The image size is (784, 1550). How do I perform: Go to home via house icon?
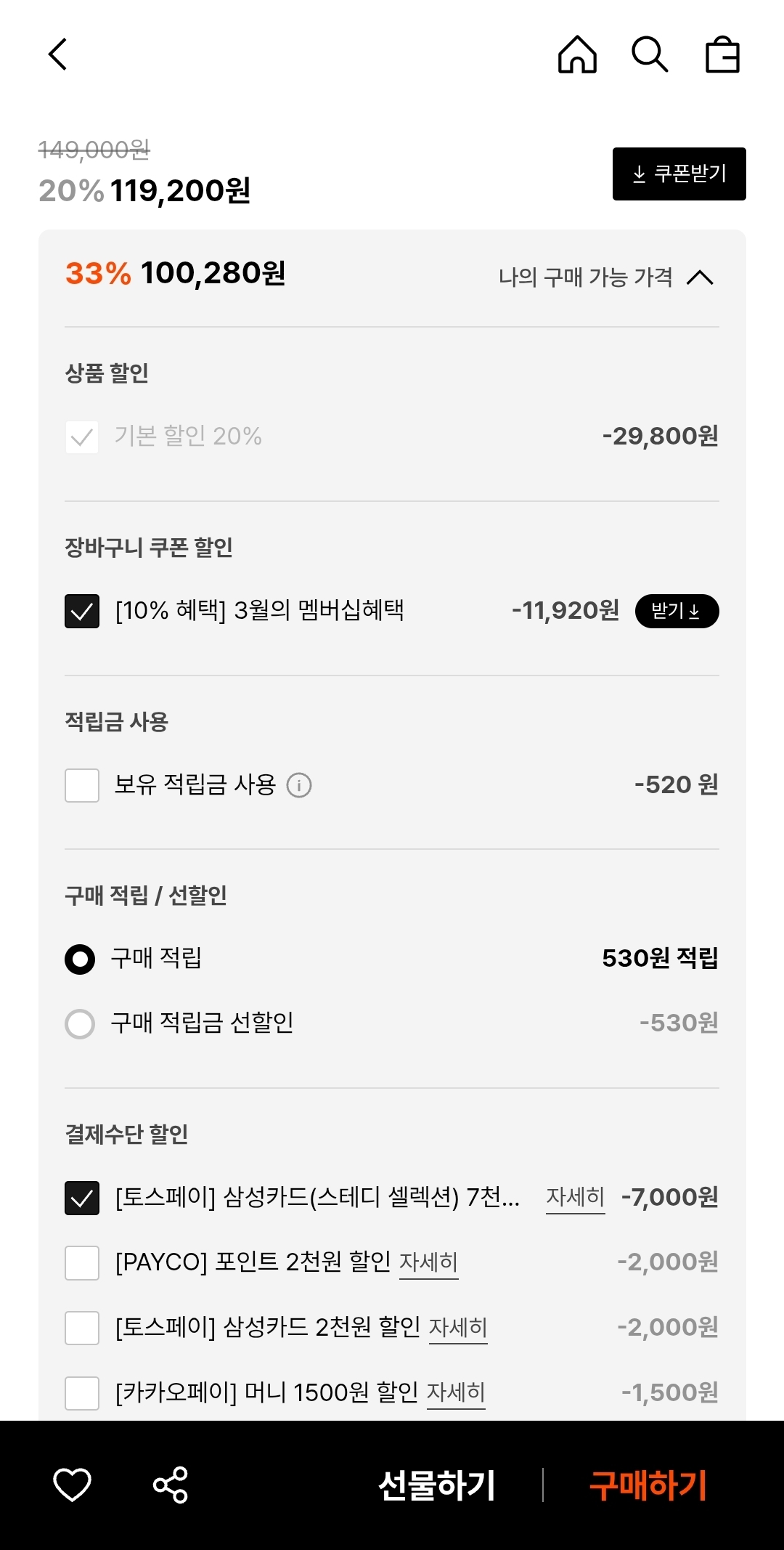coord(577,54)
